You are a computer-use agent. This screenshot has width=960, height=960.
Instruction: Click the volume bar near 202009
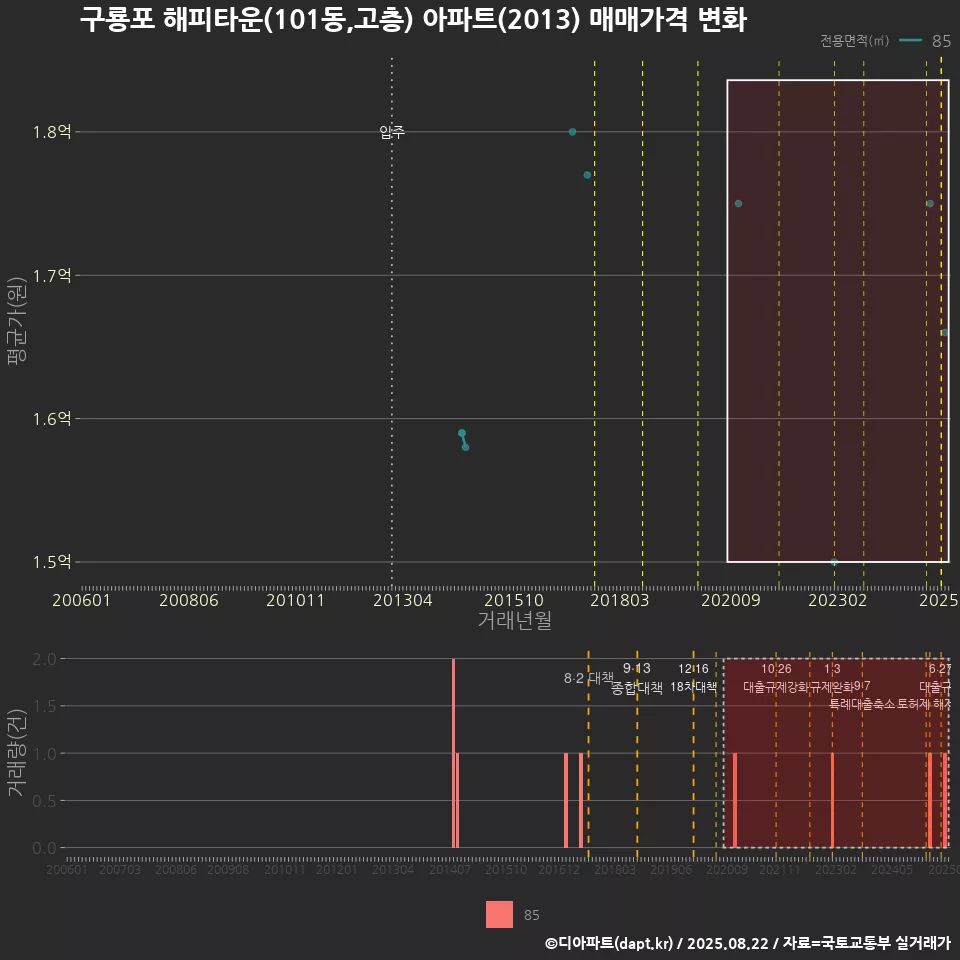[735, 800]
